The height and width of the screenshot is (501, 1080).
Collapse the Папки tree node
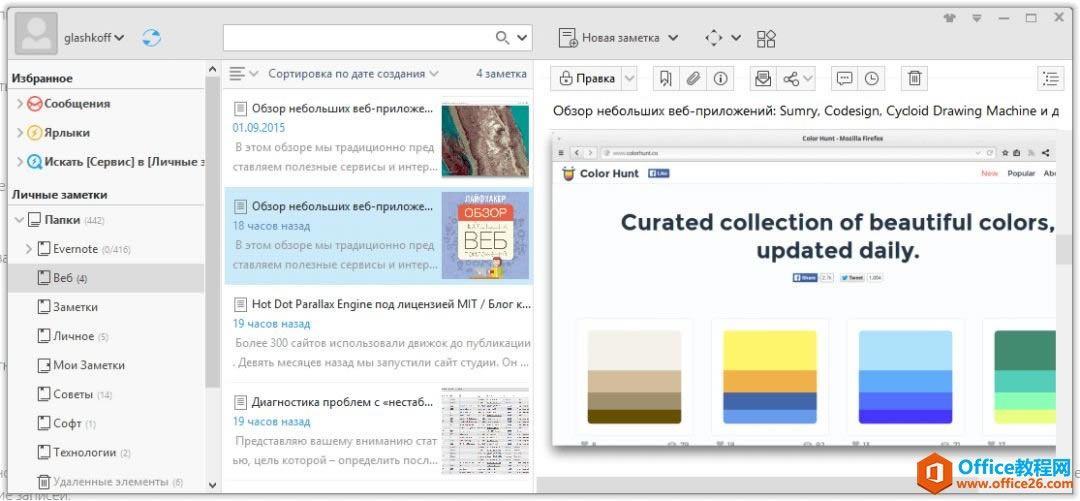coord(19,221)
